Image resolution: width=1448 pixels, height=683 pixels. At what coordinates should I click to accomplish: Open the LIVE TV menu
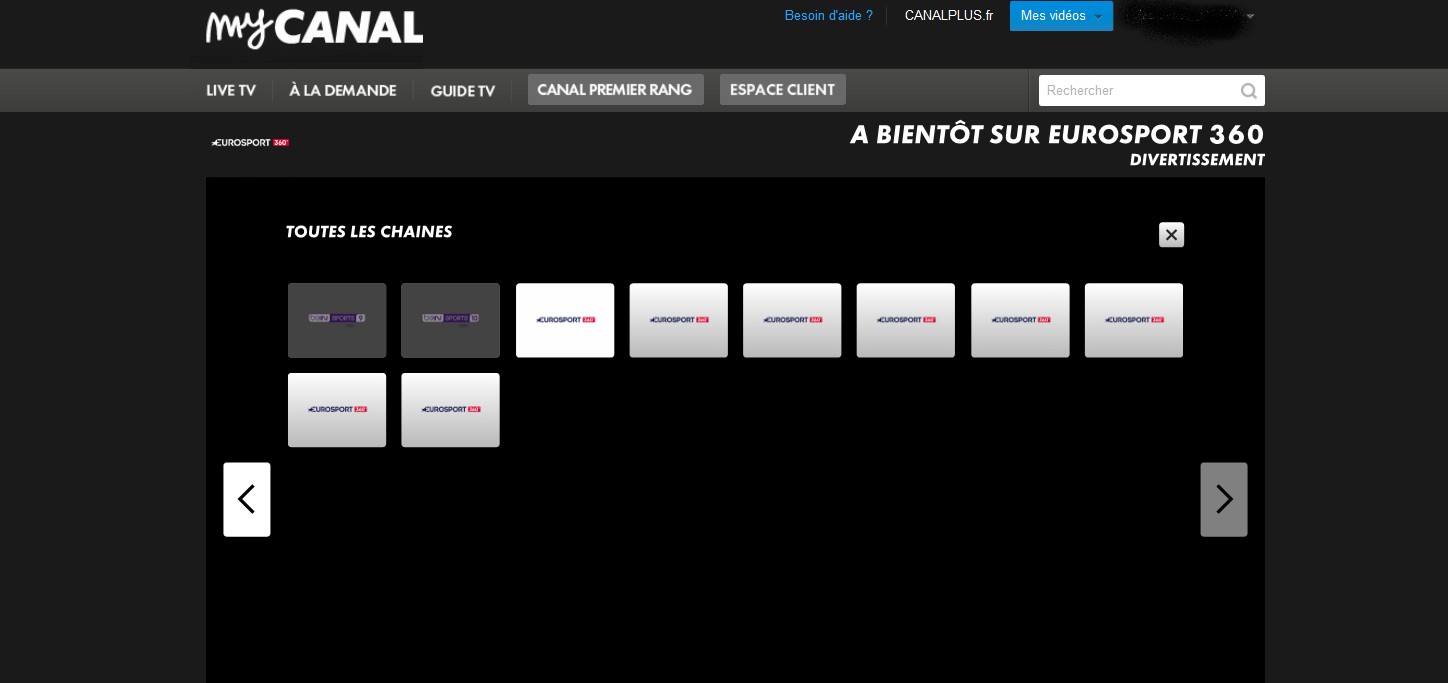pos(231,91)
